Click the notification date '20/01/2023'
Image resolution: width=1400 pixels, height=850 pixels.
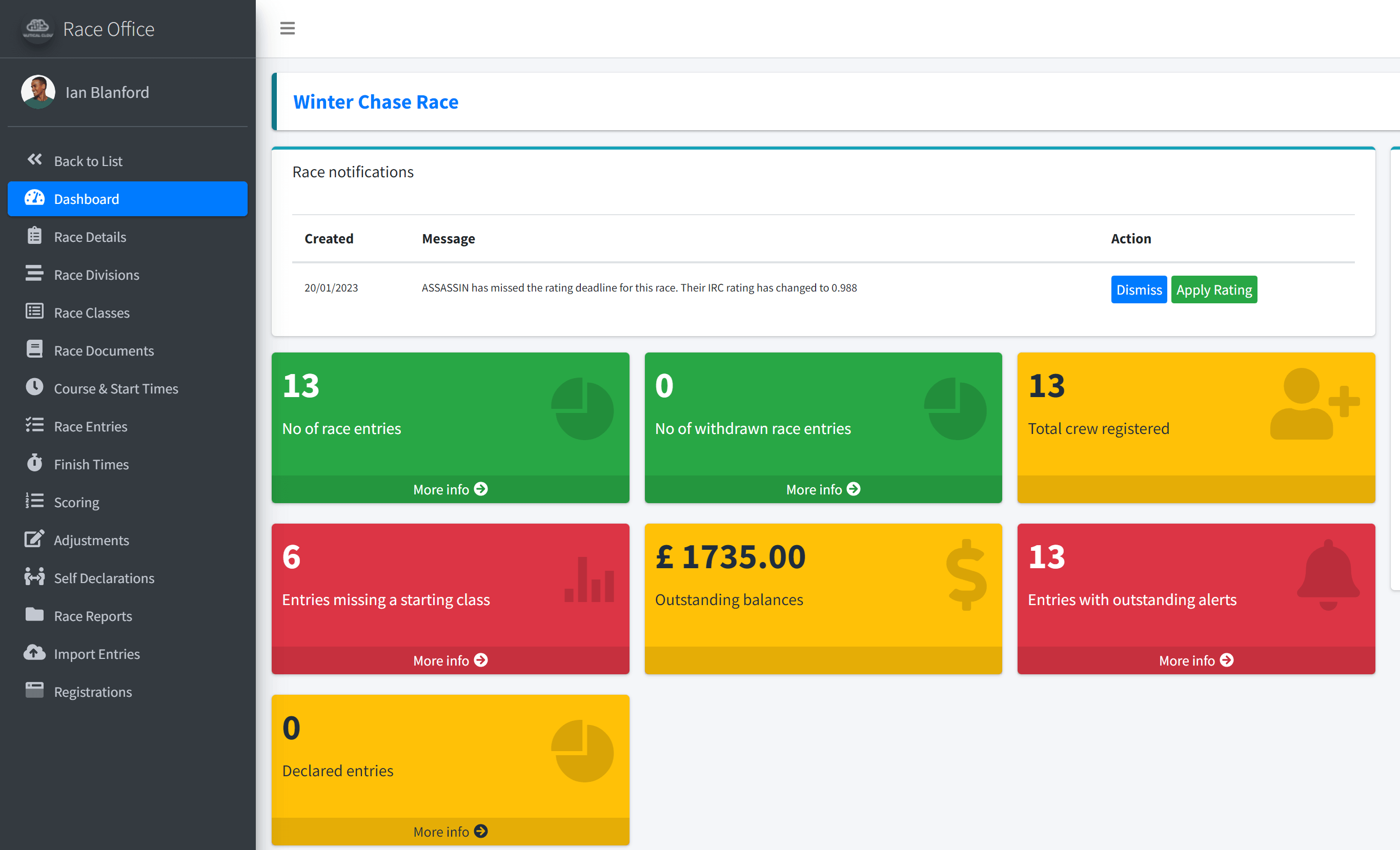331,288
